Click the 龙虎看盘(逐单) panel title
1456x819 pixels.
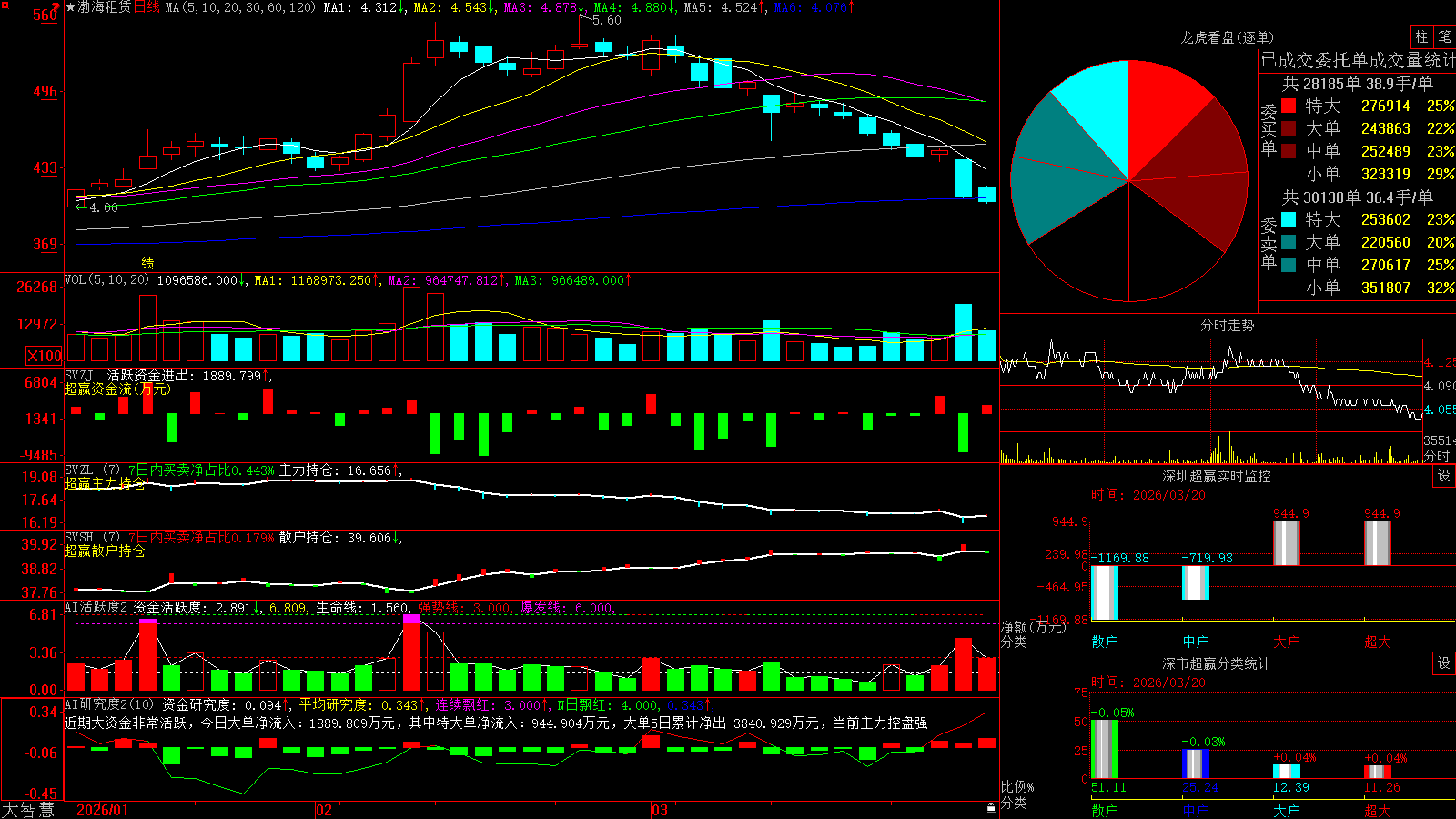click(x=1227, y=37)
